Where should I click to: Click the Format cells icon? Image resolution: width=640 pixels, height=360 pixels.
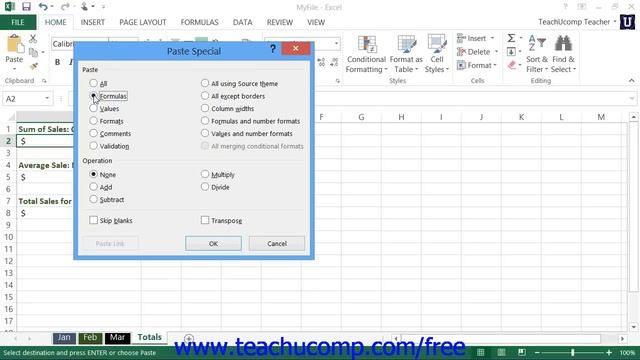461,65
